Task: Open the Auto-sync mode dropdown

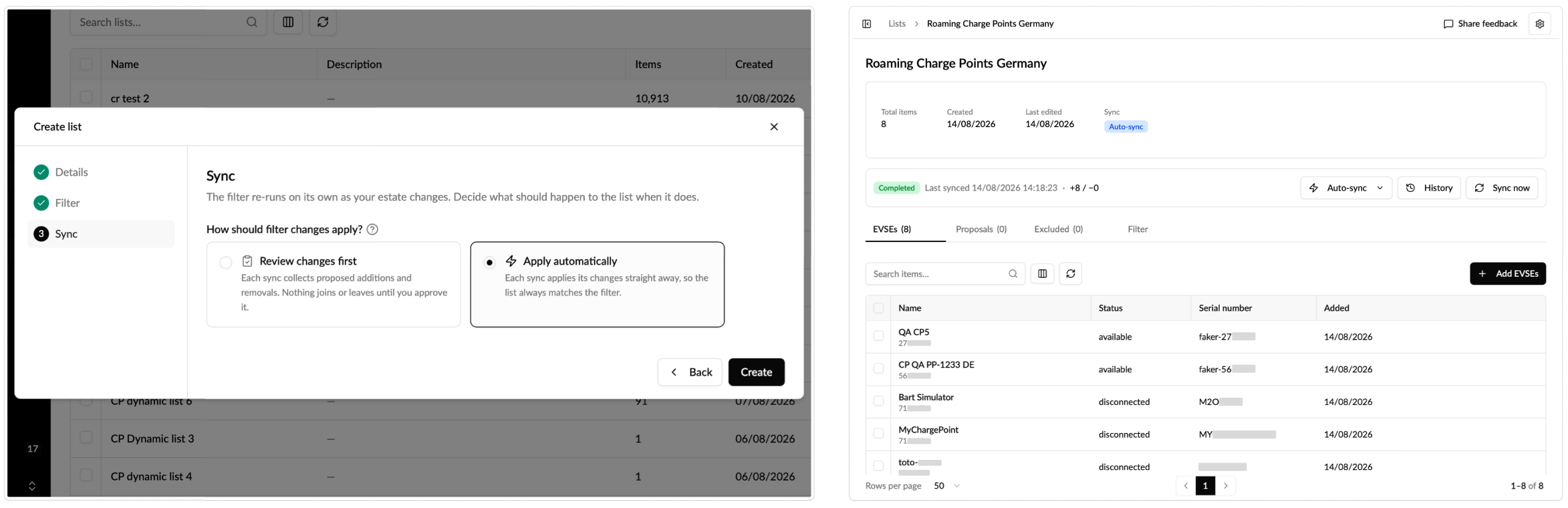Action: click(x=1346, y=188)
